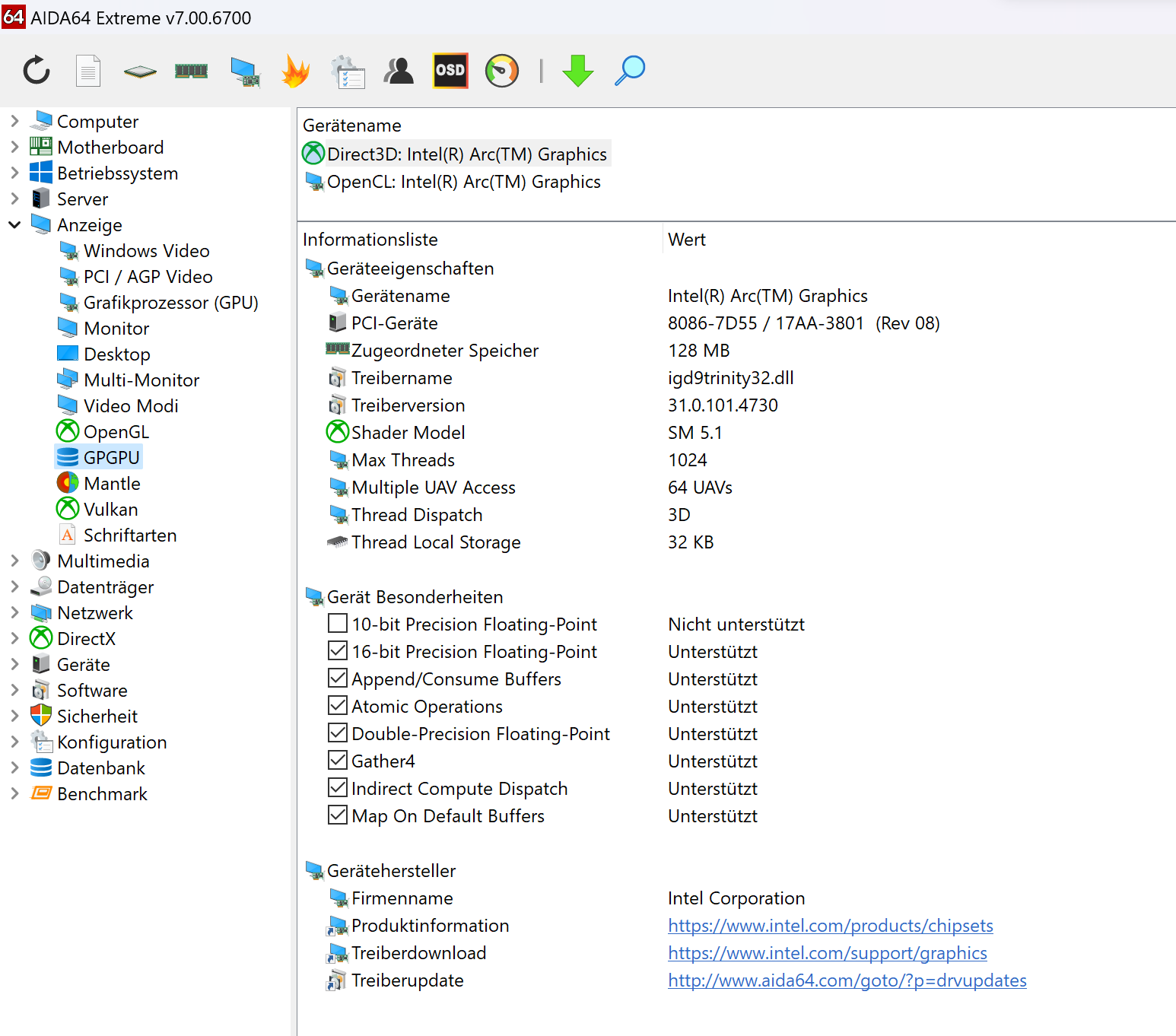Open the Mantle tree entry

(x=99, y=483)
